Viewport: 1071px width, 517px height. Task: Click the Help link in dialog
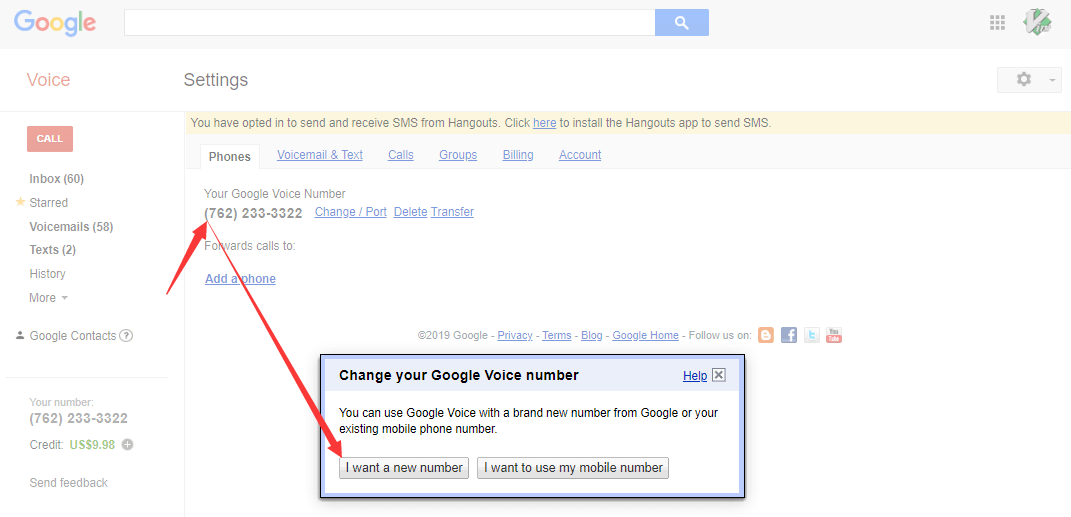(x=695, y=376)
